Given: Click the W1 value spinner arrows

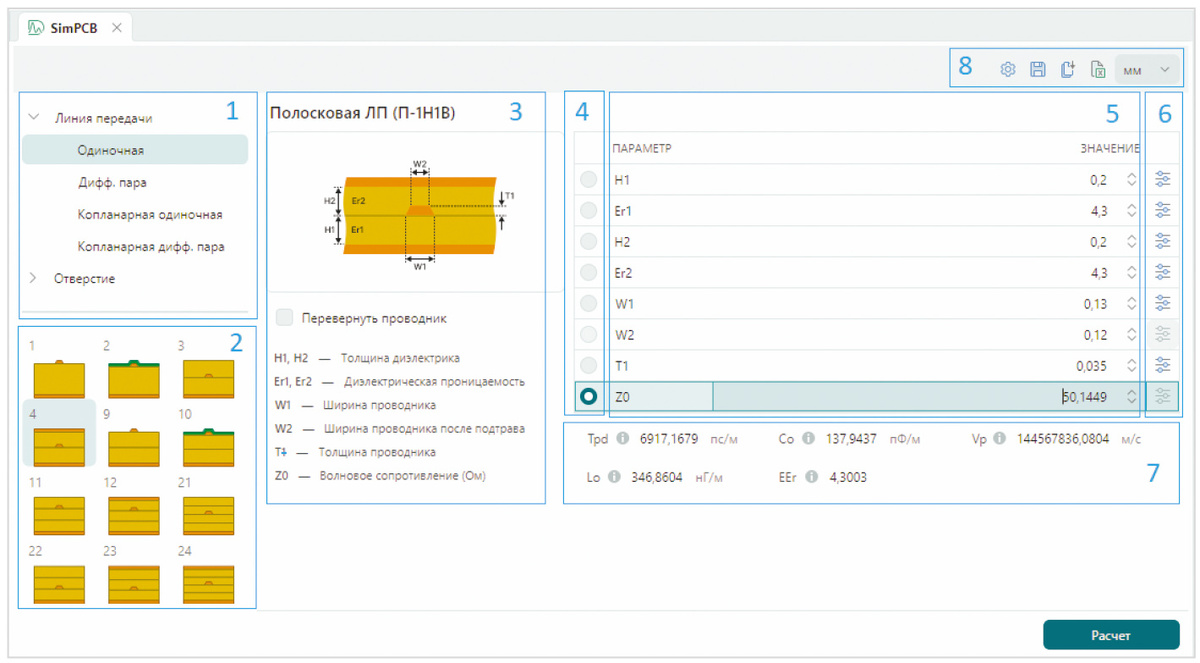Looking at the screenshot, I should (x=1131, y=303).
